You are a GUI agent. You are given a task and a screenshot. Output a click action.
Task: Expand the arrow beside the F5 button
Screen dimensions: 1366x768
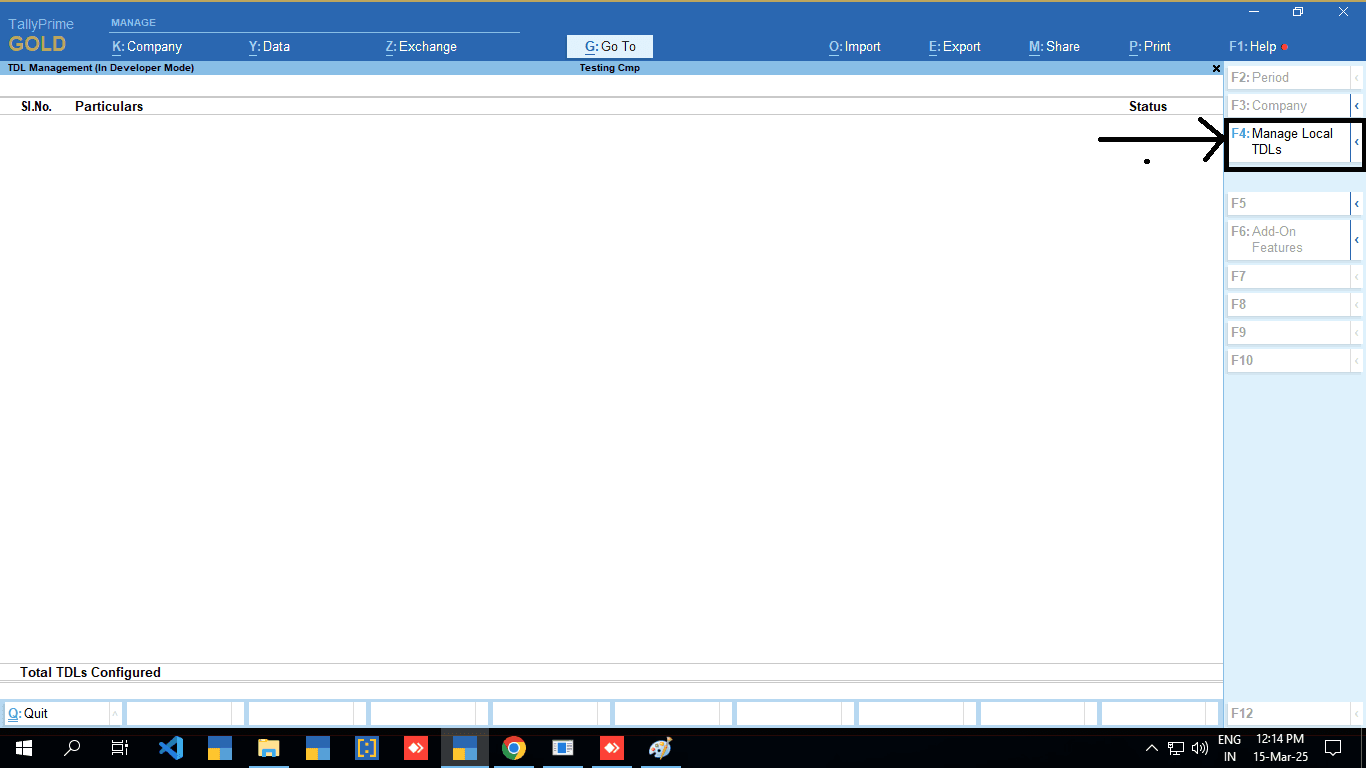point(1357,203)
